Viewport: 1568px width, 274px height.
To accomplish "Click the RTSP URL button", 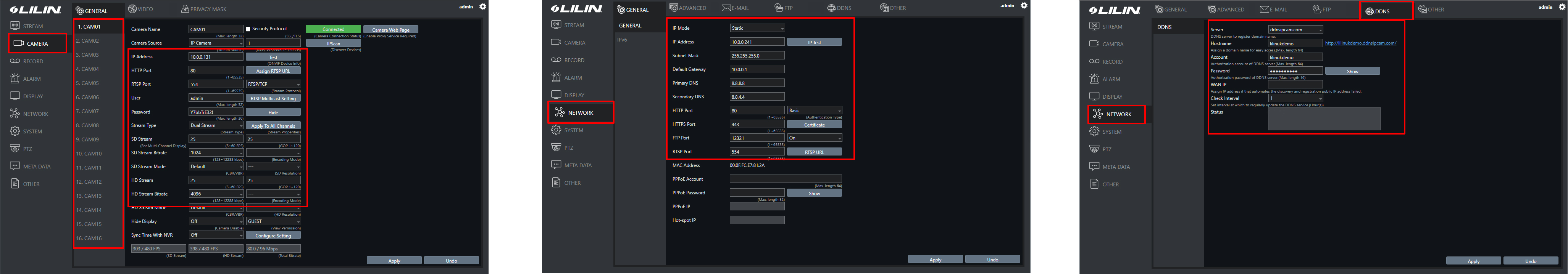I will [x=815, y=152].
